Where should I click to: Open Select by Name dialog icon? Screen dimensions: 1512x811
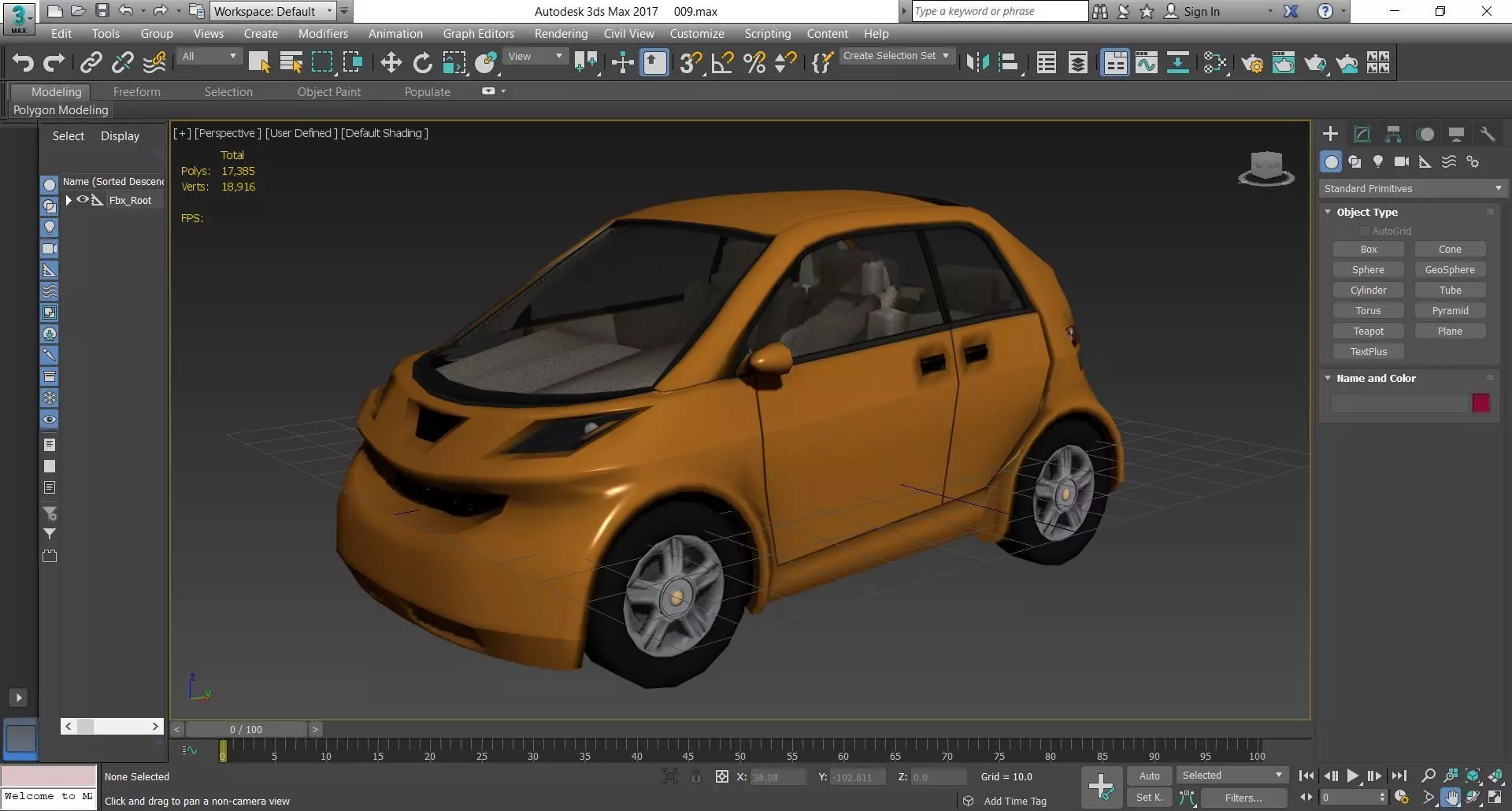[x=291, y=63]
